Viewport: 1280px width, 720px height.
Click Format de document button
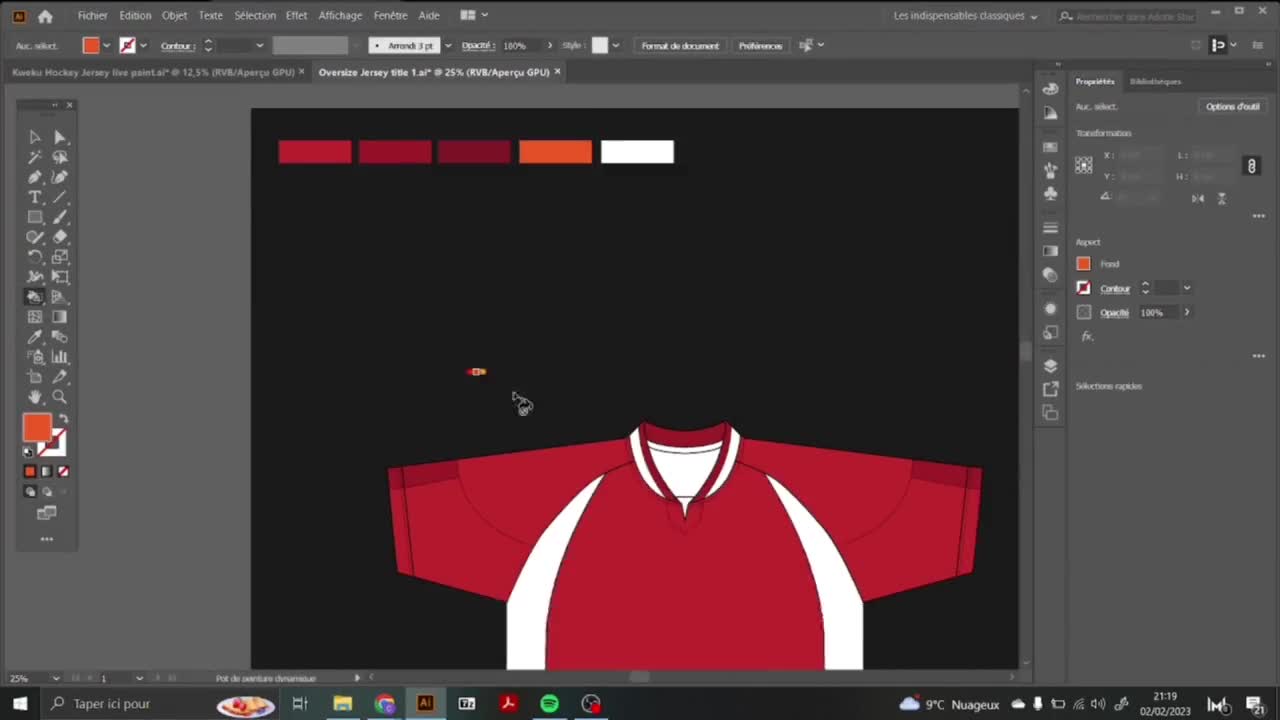coord(680,46)
